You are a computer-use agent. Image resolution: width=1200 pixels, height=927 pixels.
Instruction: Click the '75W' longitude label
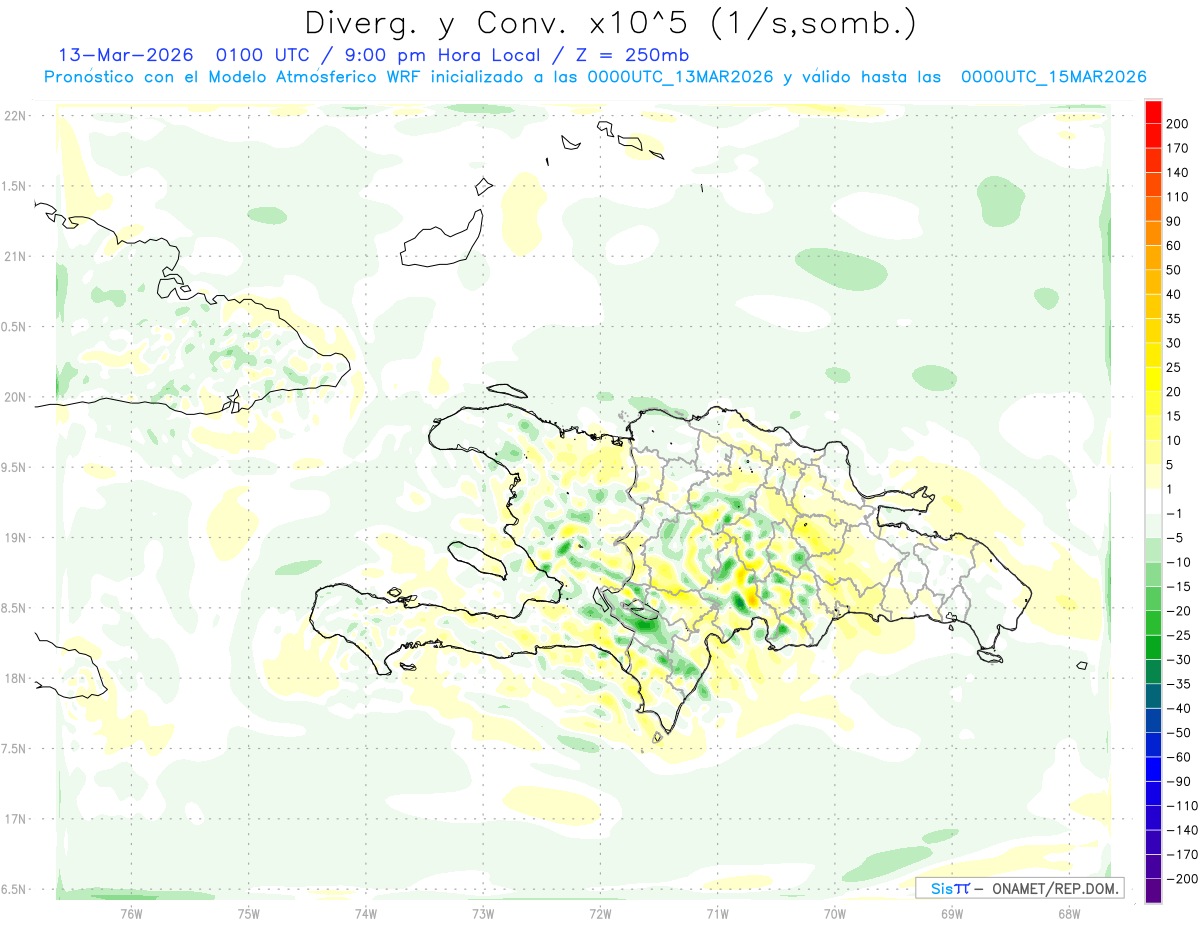[248, 913]
